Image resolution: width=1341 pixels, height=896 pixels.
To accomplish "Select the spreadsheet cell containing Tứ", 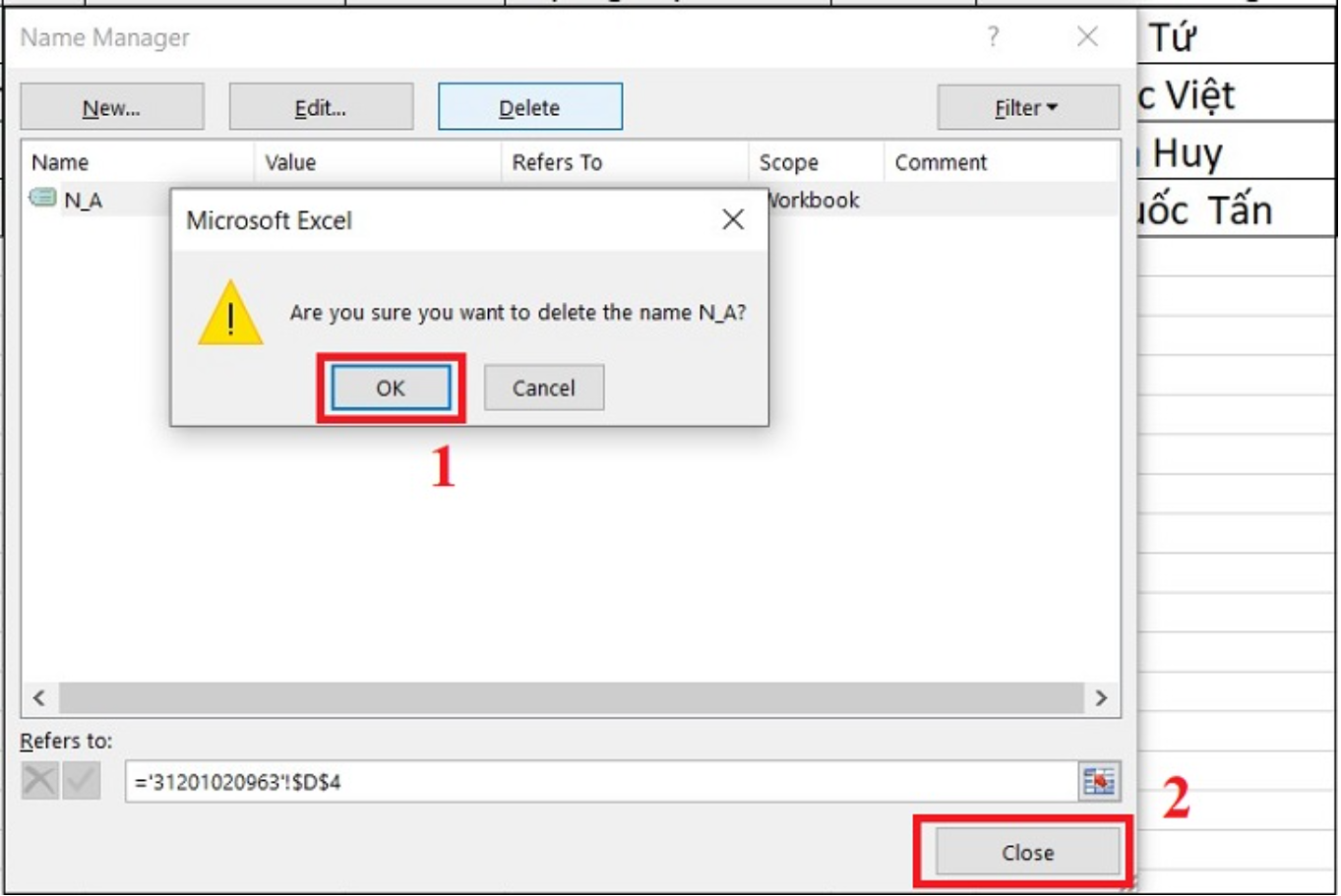I will (1237, 36).
